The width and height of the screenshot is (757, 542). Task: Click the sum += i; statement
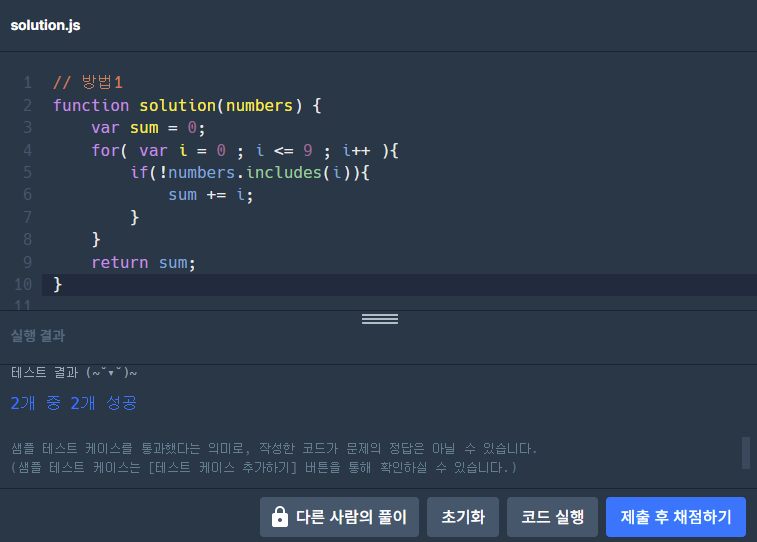(210, 195)
